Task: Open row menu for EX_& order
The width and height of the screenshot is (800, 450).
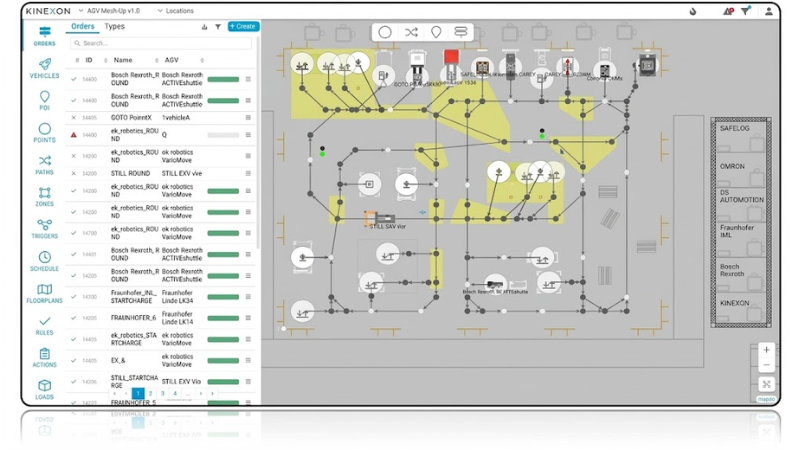Action: pos(248,361)
